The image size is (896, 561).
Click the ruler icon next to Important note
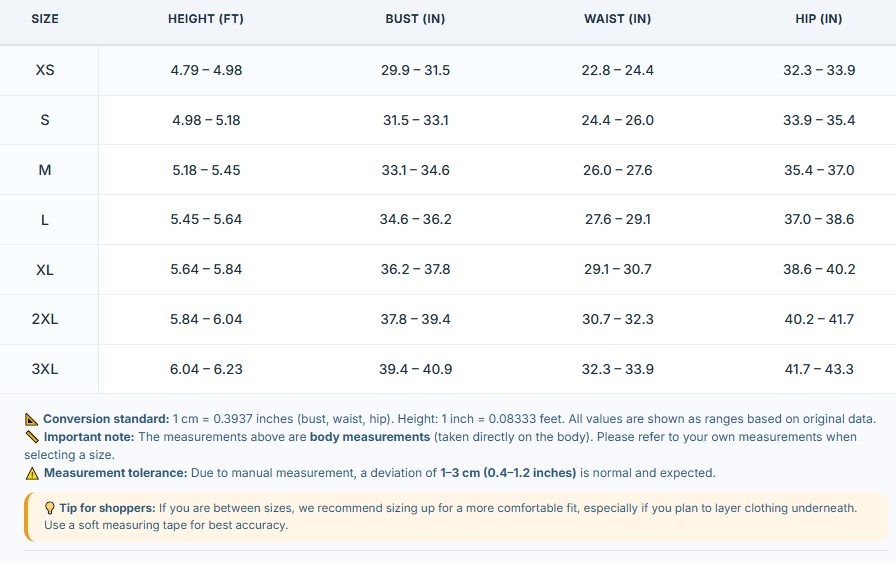[33, 437]
